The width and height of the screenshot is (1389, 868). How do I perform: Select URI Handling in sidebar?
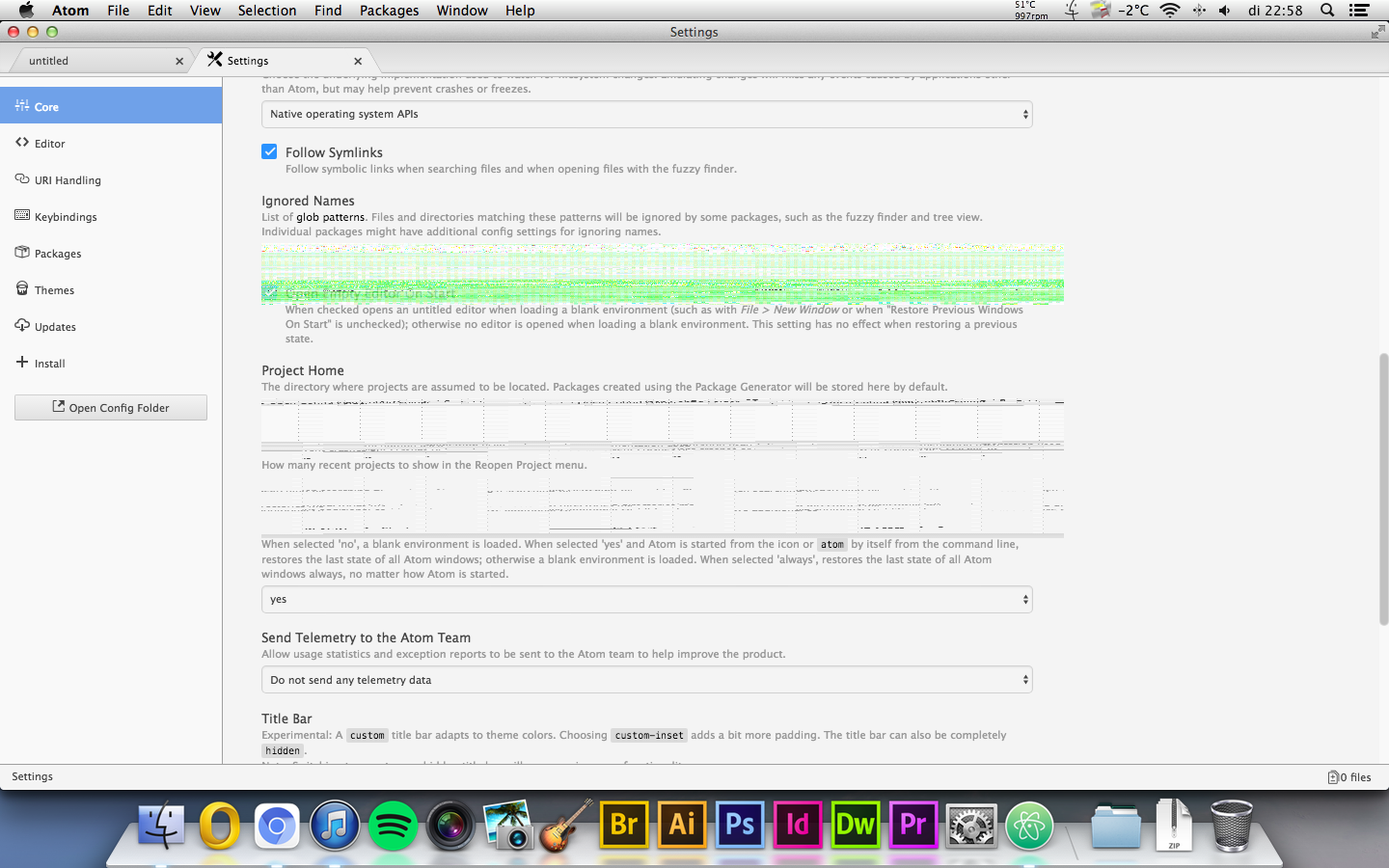tap(111, 179)
